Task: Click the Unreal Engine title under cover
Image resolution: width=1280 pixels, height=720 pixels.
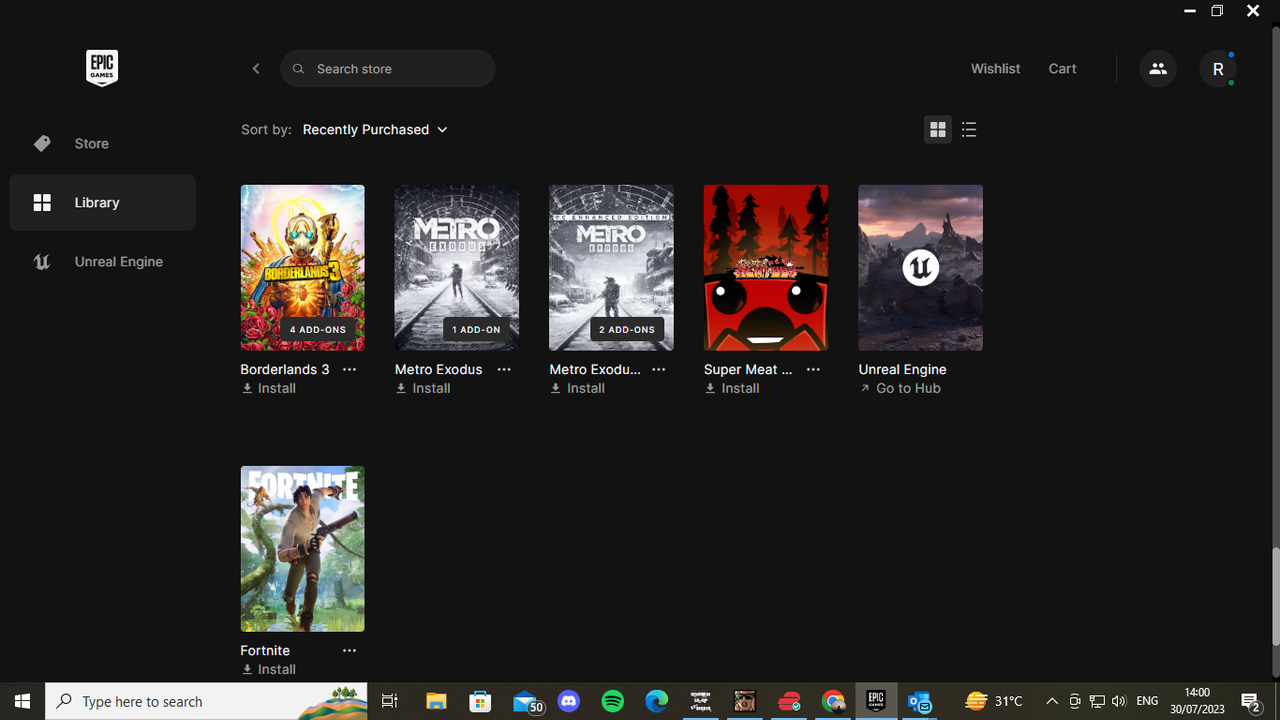Action: pyautogui.click(x=902, y=369)
